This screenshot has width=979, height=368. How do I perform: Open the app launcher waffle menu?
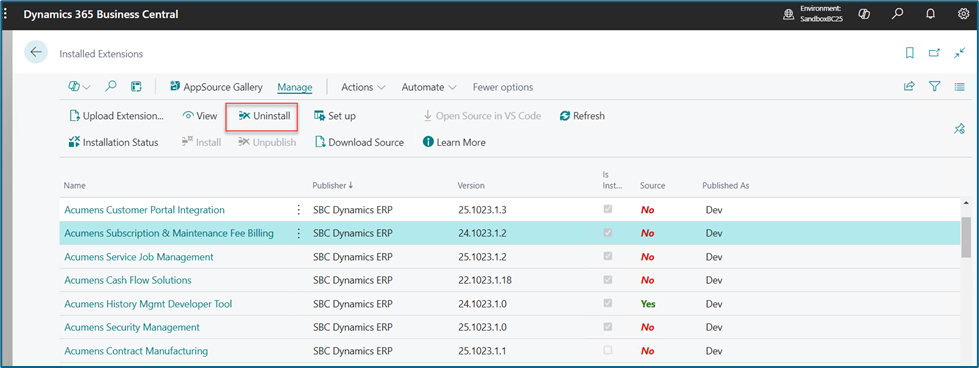pyautogui.click(x=6, y=14)
